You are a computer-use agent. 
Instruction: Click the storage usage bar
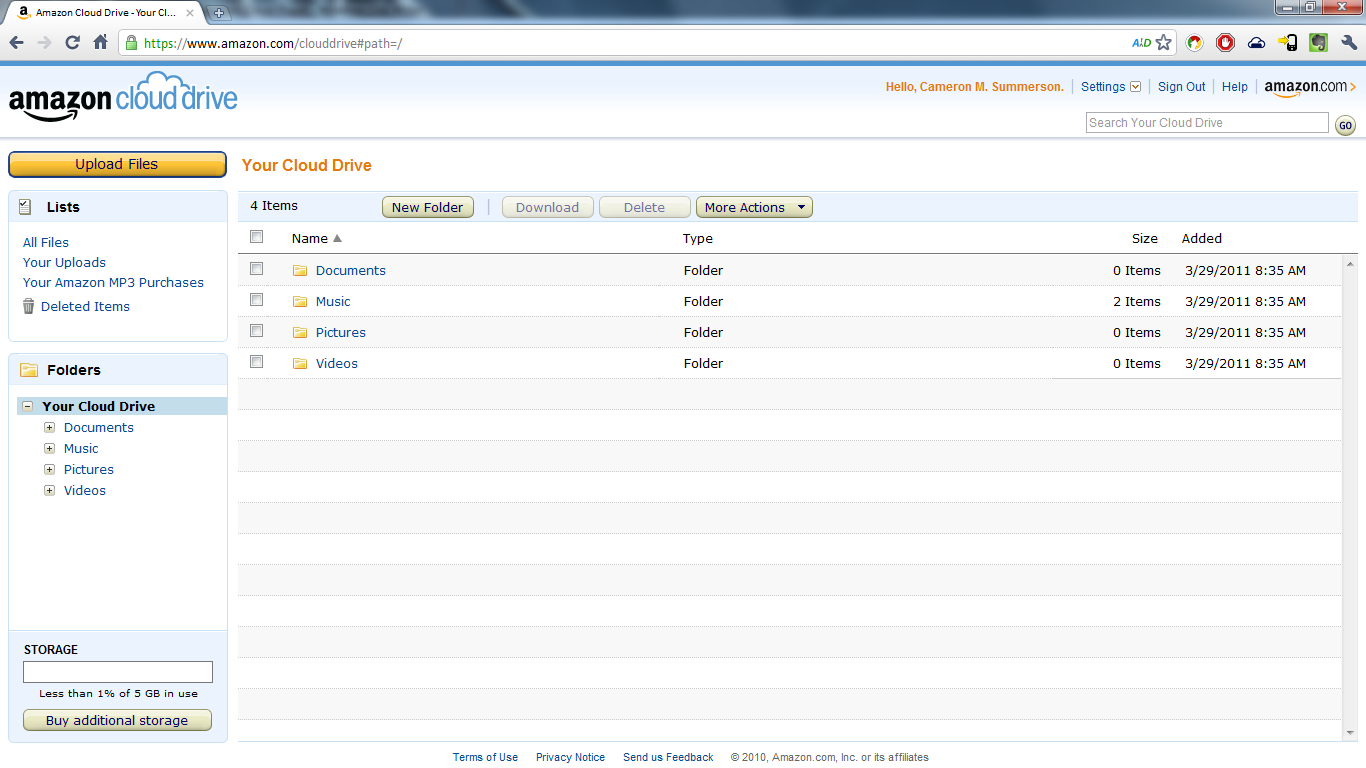point(117,671)
